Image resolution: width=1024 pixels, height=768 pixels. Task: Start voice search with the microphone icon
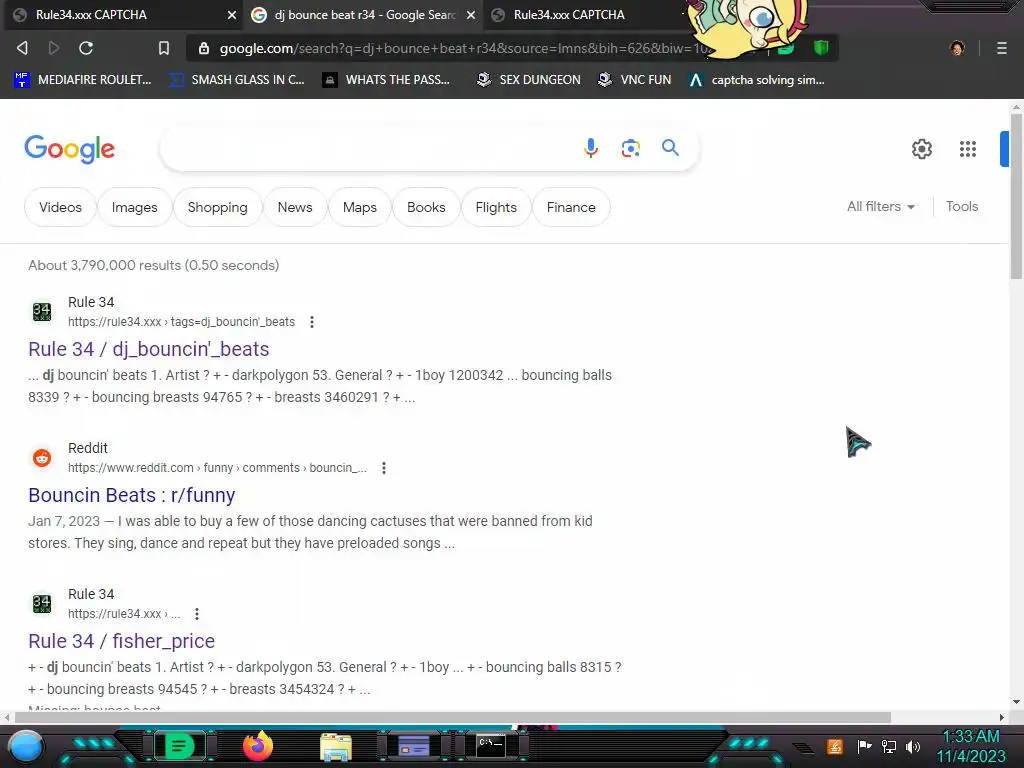[590, 148]
